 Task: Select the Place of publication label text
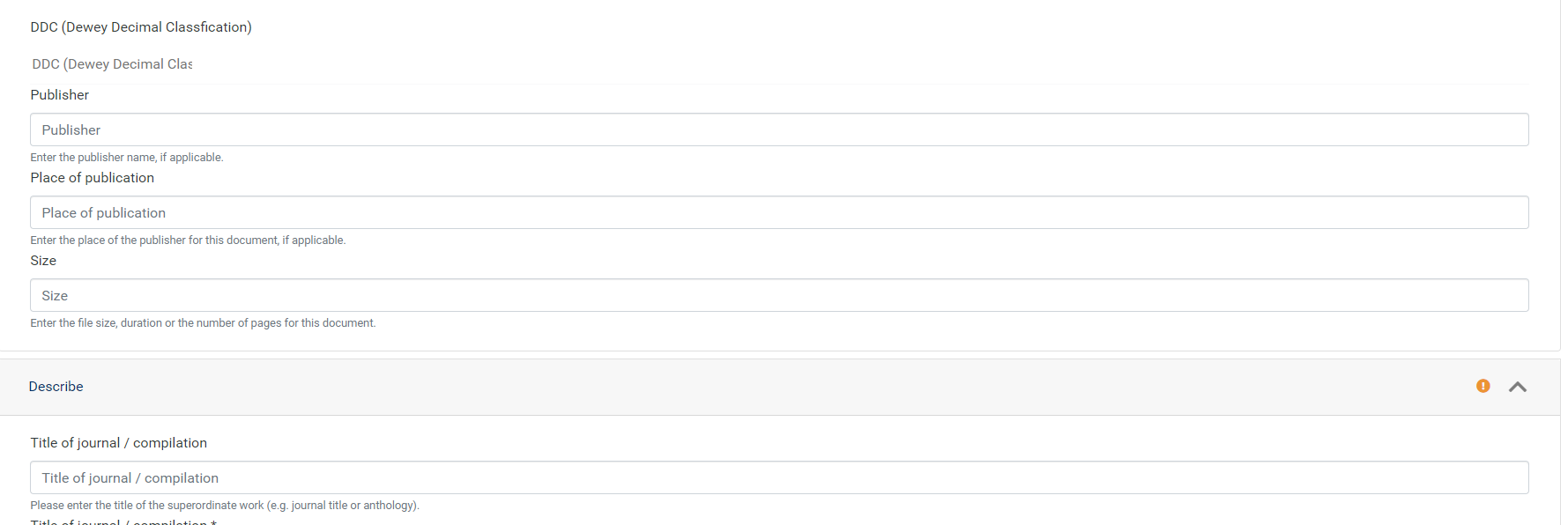tap(92, 177)
